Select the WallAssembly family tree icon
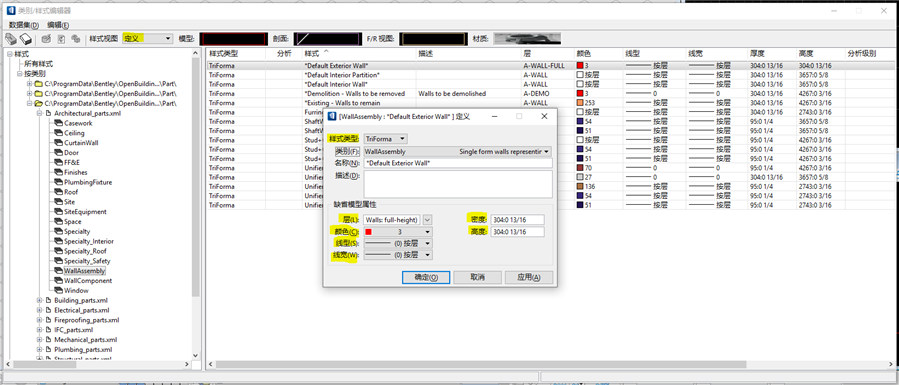The image size is (899, 385). coord(58,270)
